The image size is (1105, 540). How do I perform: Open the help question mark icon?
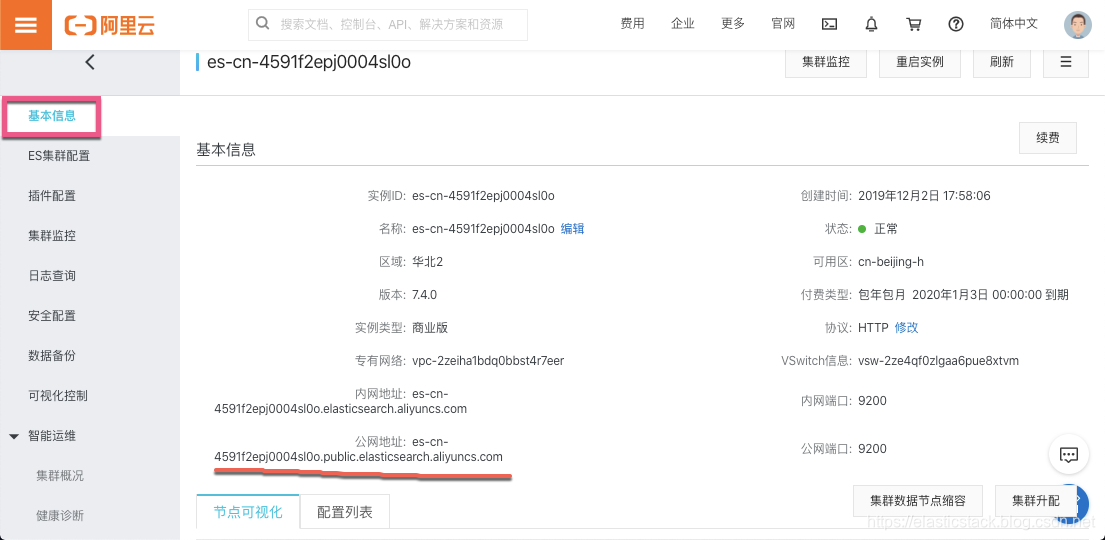pos(956,24)
